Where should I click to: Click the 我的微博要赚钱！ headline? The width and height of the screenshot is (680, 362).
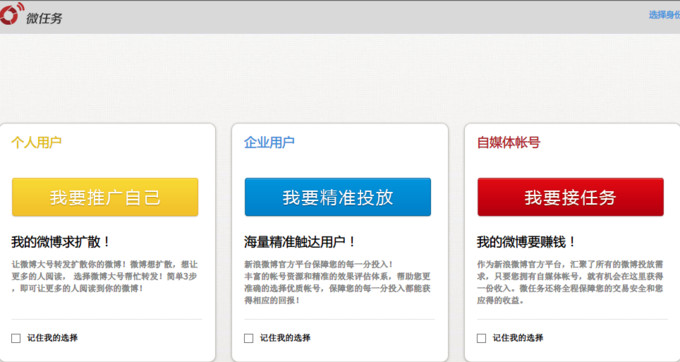point(526,242)
